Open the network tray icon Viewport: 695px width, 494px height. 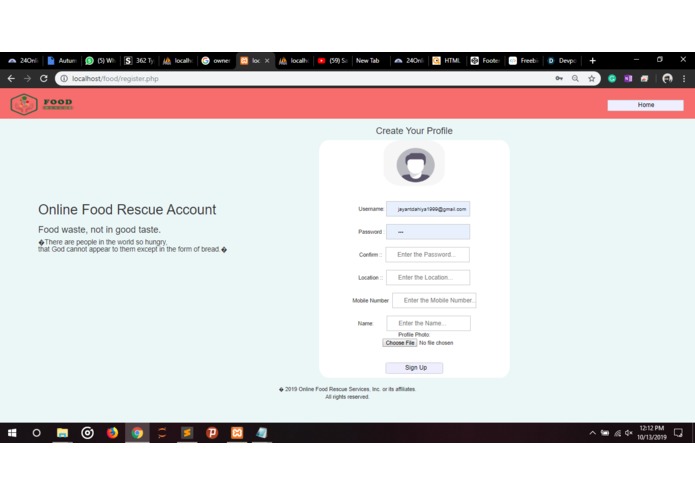[x=617, y=433]
